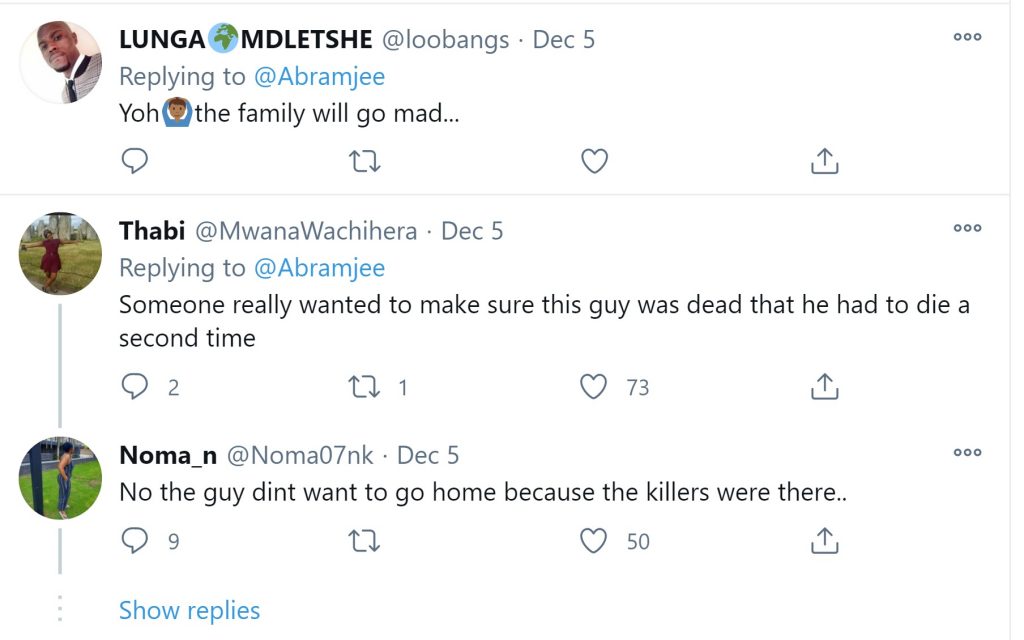Image resolution: width=1024 pixels, height=640 pixels.
Task: Like LUNGA MDLETSHE's tweet
Action: click(594, 161)
